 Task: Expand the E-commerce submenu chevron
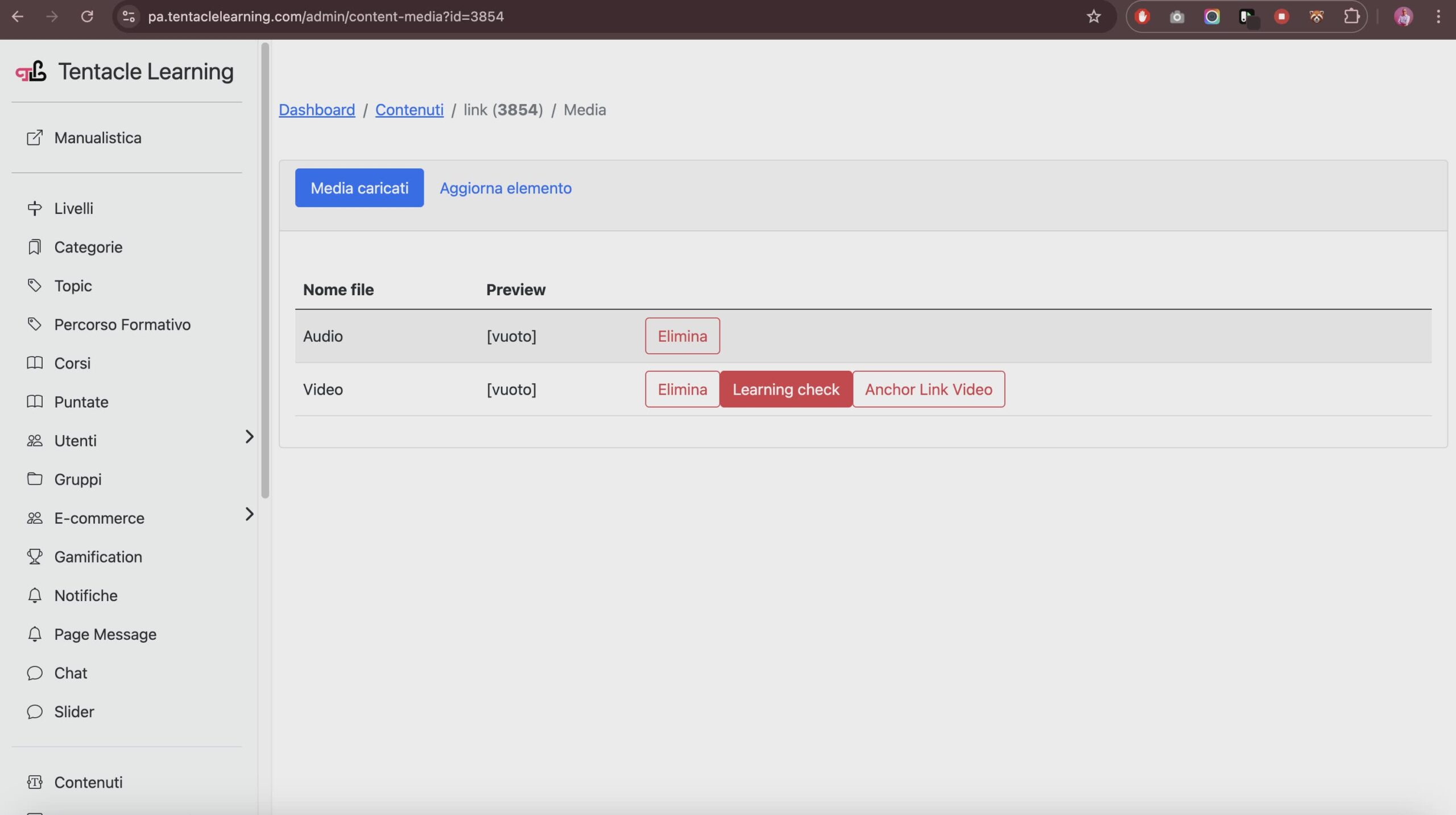coord(249,514)
